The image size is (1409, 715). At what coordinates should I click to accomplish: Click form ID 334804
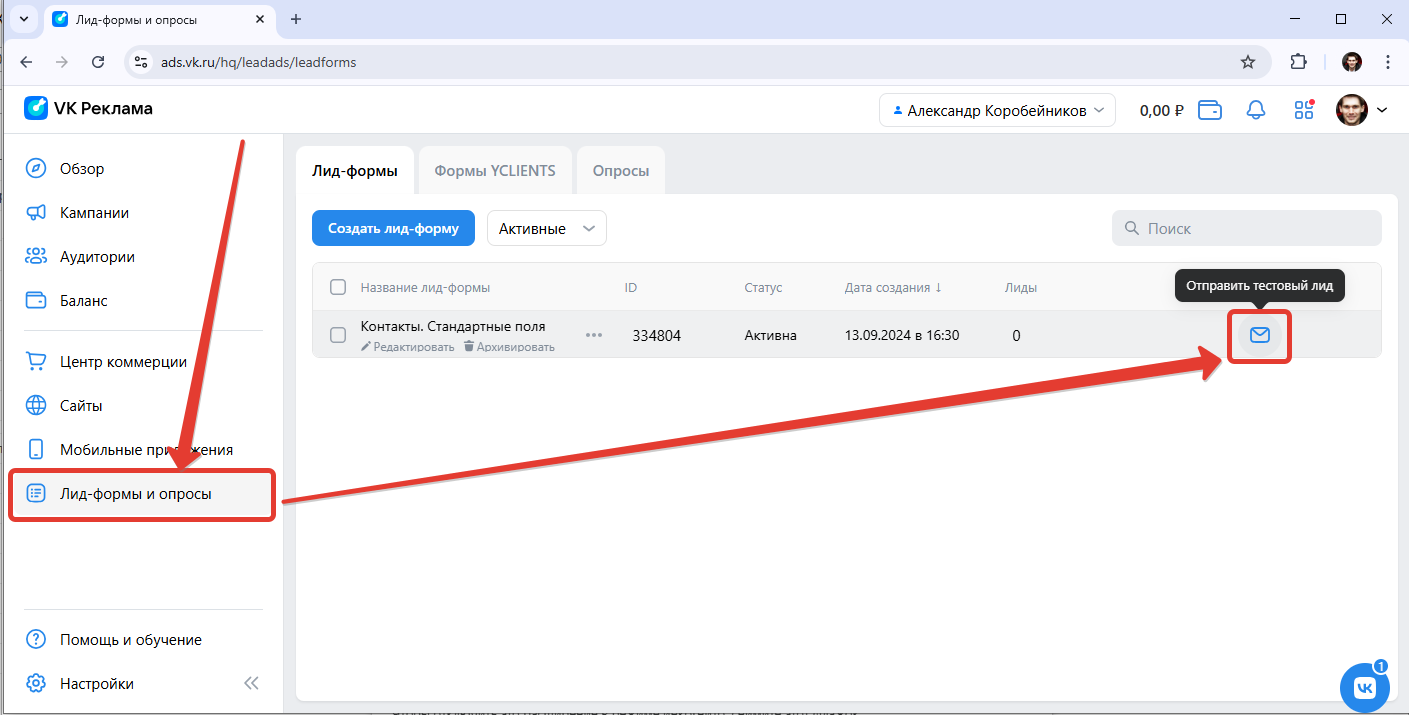pos(656,336)
